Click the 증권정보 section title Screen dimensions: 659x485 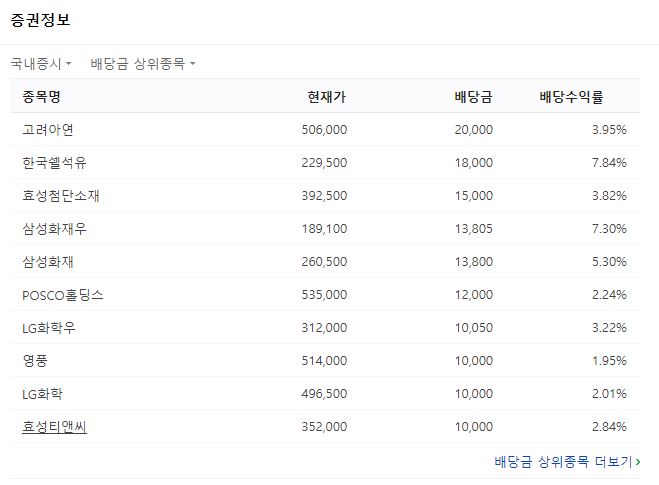(x=40, y=20)
